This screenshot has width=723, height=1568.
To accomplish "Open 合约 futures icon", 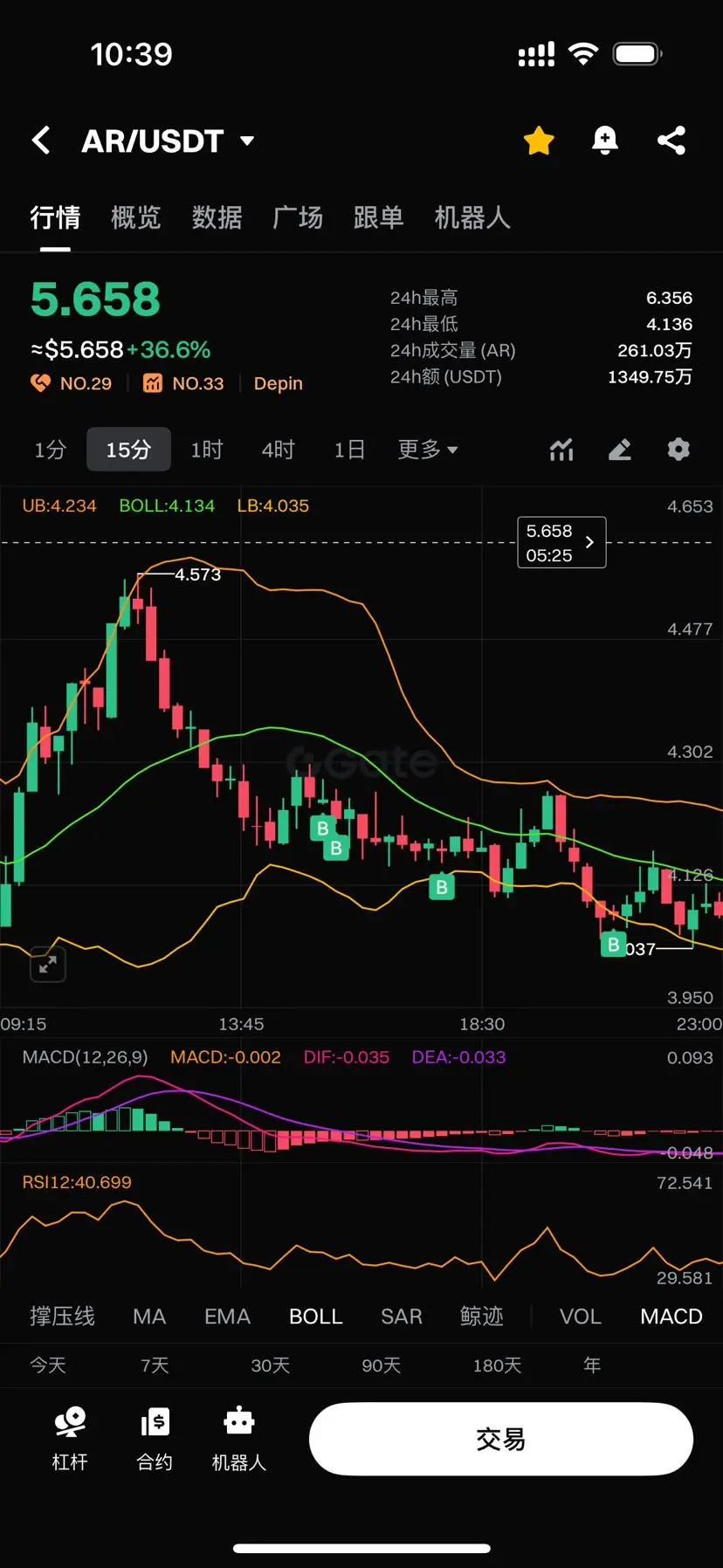I will tap(155, 1439).
